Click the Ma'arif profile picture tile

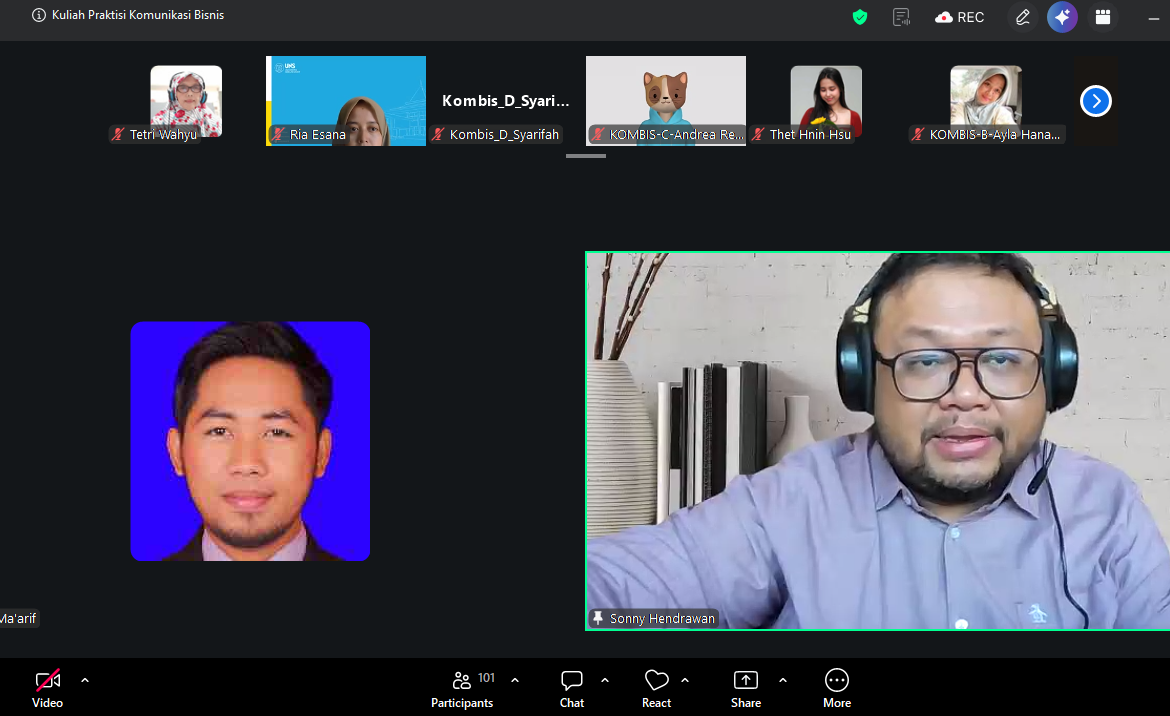point(250,441)
